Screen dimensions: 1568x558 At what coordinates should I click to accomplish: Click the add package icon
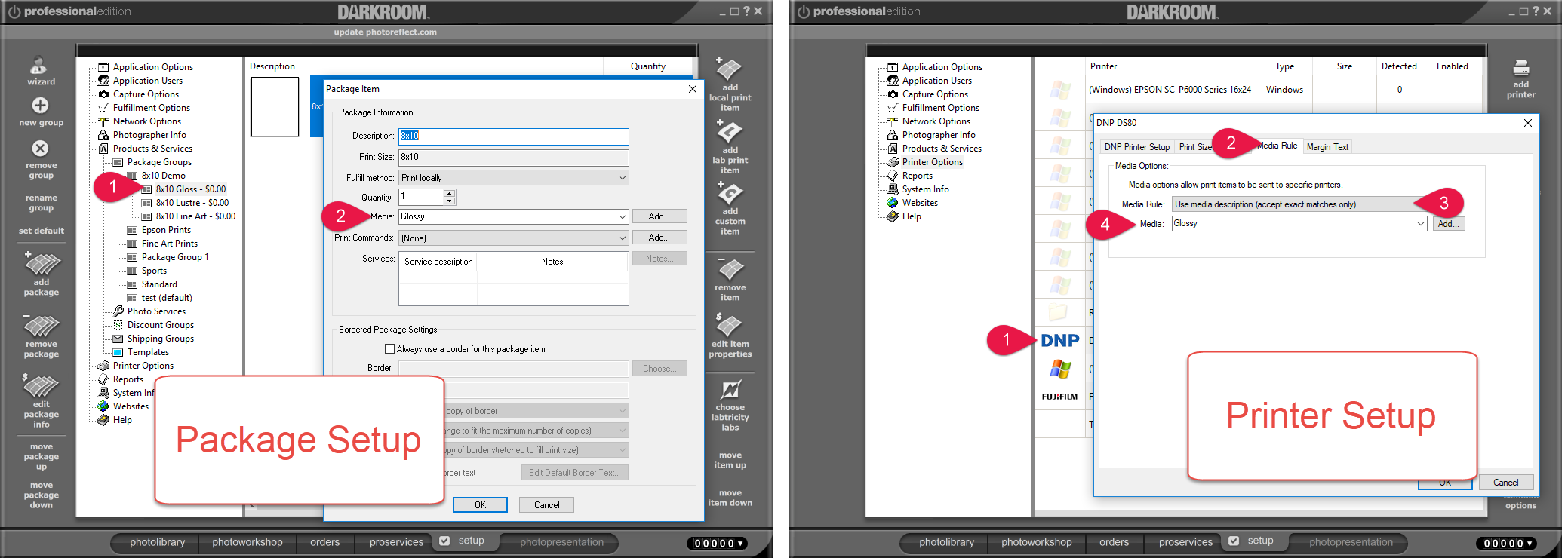[x=42, y=263]
